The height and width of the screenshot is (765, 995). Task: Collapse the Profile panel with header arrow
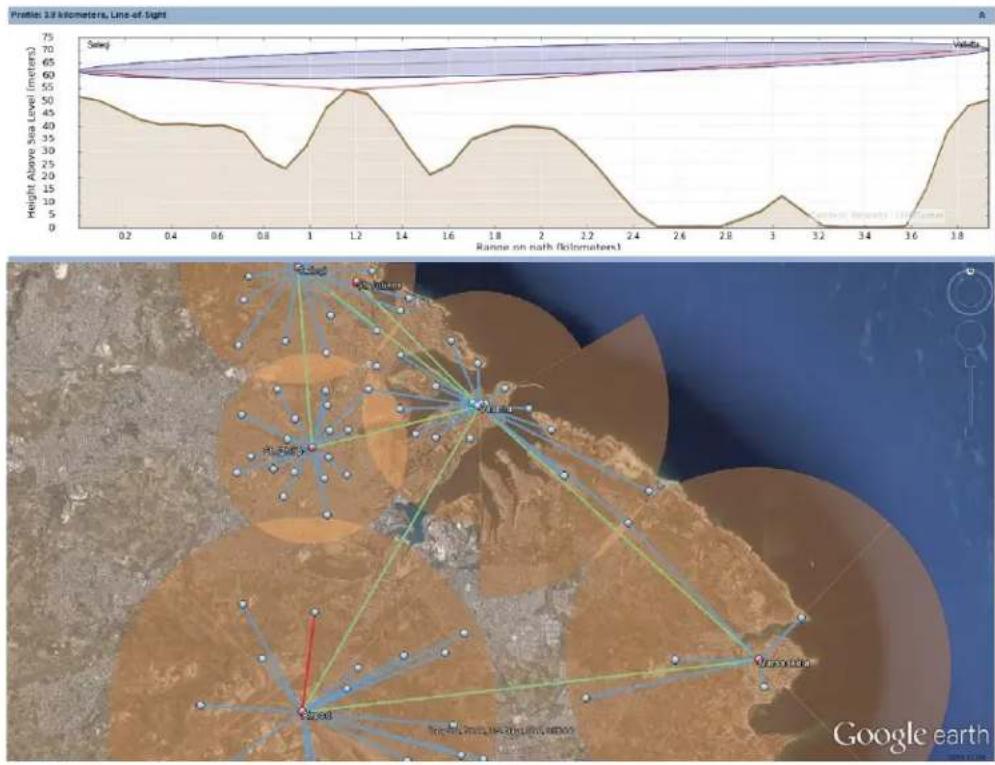tap(982, 14)
